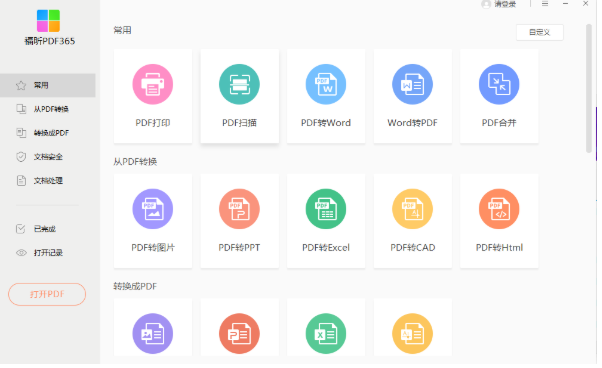This screenshot has height=368, width=602.
Task: Click the purple image-to-PDF icon in 转换成PDF
Action: point(153,333)
